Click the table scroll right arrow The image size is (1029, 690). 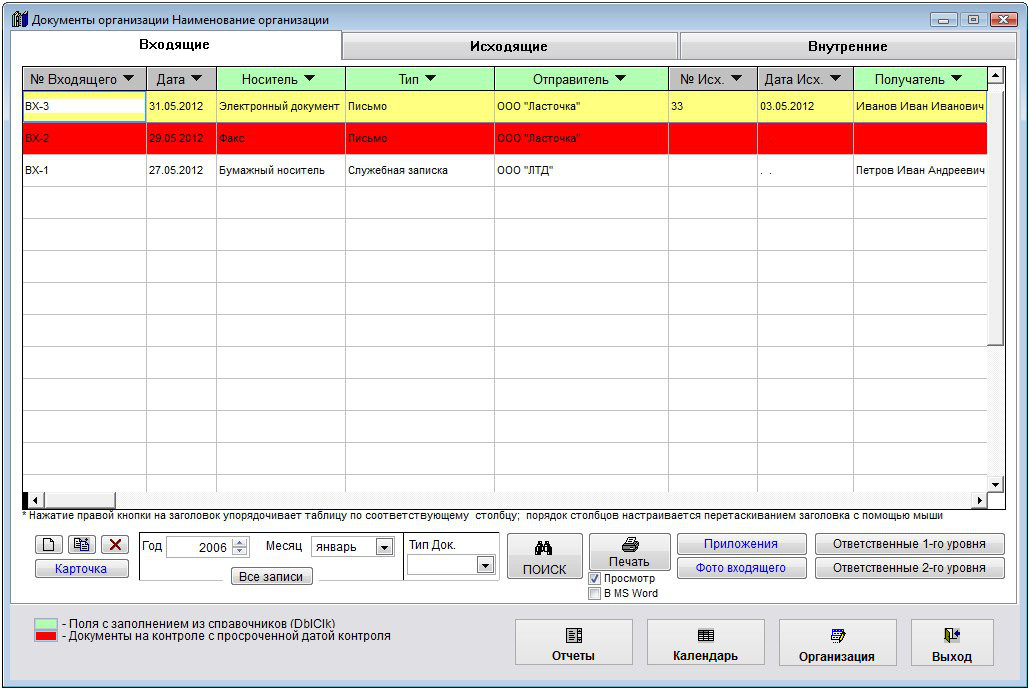tap(979, 500)
